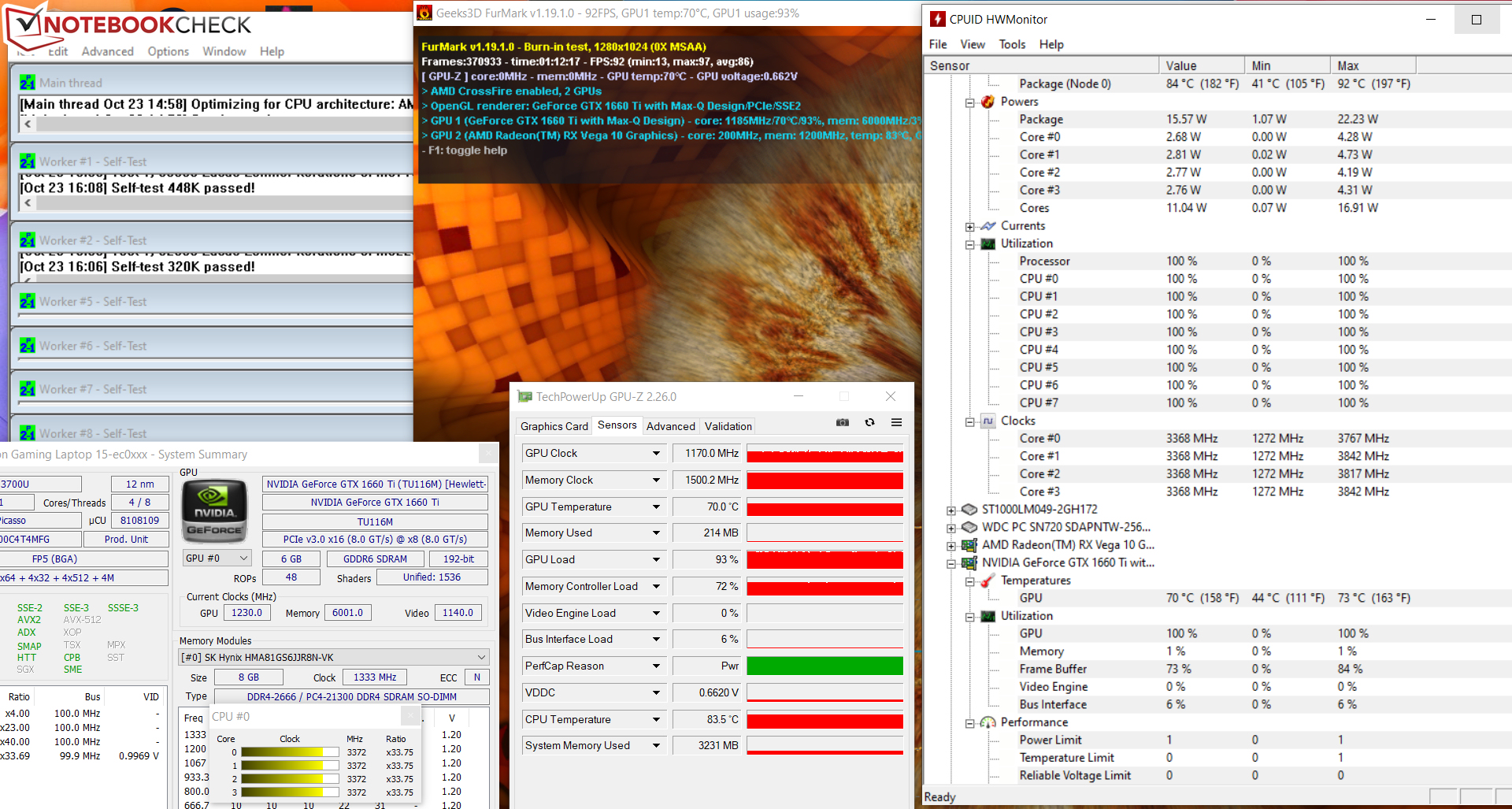1512x809 pixels.
Task: Click the CPU Utilization chip icon in HWMonitor
Action: click(x=988, y=243)
